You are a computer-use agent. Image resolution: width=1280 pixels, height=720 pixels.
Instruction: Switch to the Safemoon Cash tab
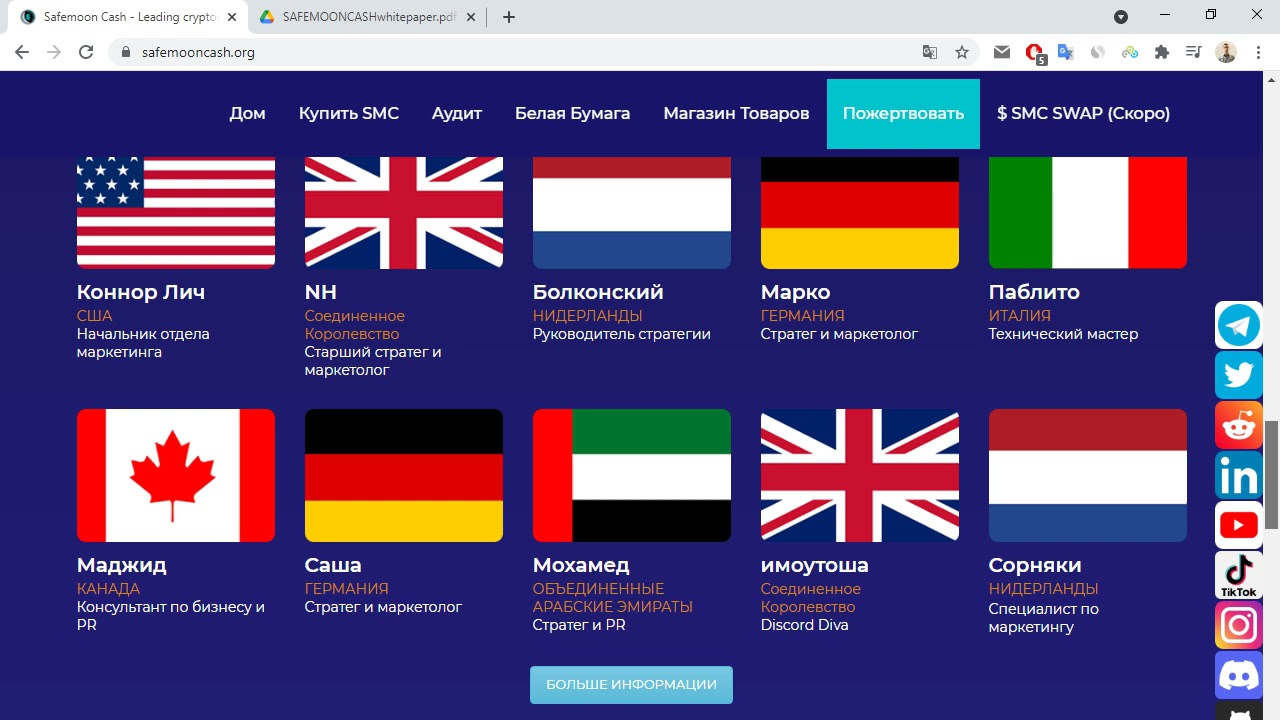point(127,17)
